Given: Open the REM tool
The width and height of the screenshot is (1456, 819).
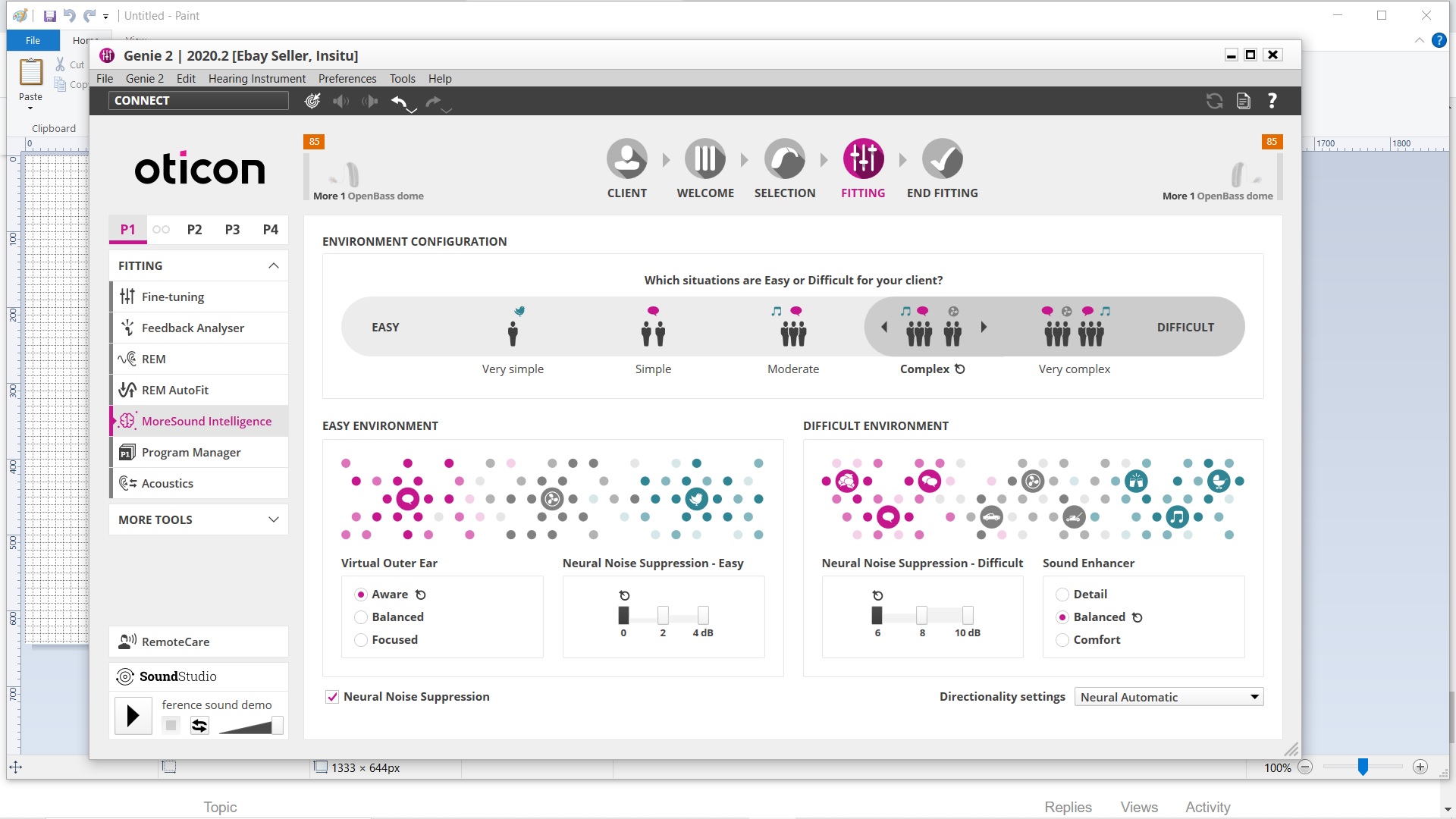Looking at the screenshot, I should [199, 359].
